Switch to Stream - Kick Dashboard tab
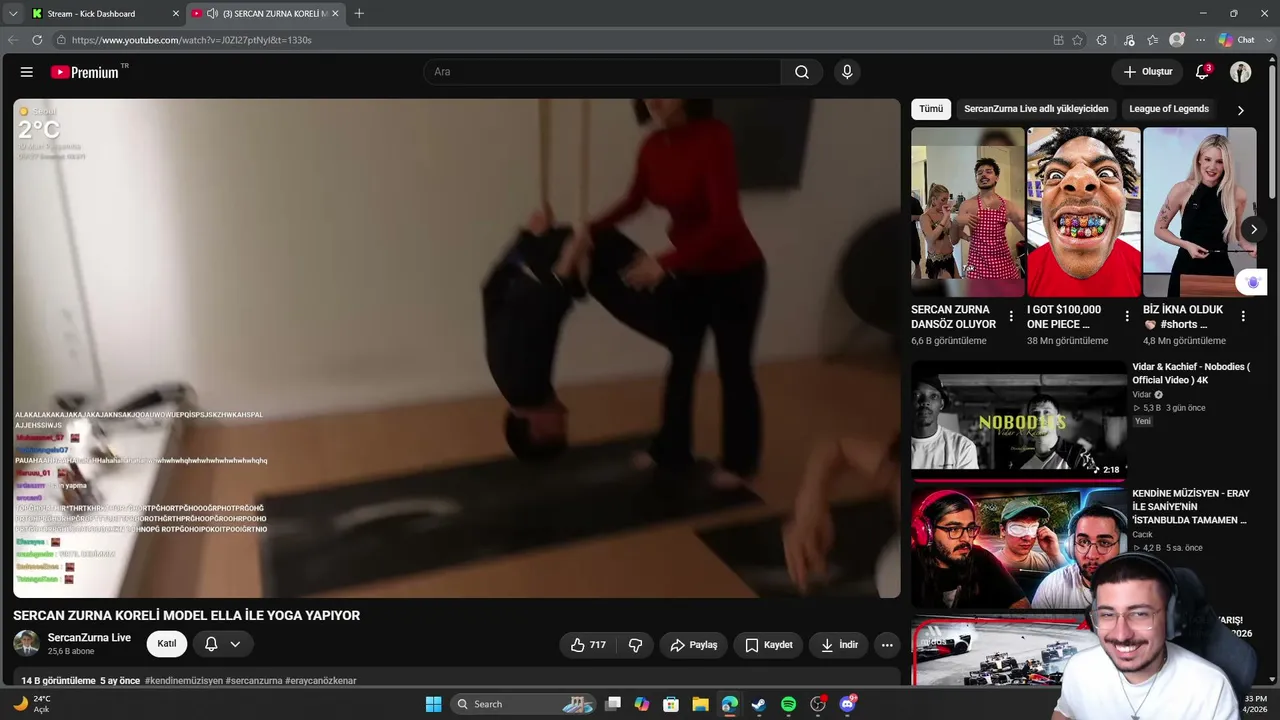The width and height of the screenshot is (1280, 720). pos(106,14)
